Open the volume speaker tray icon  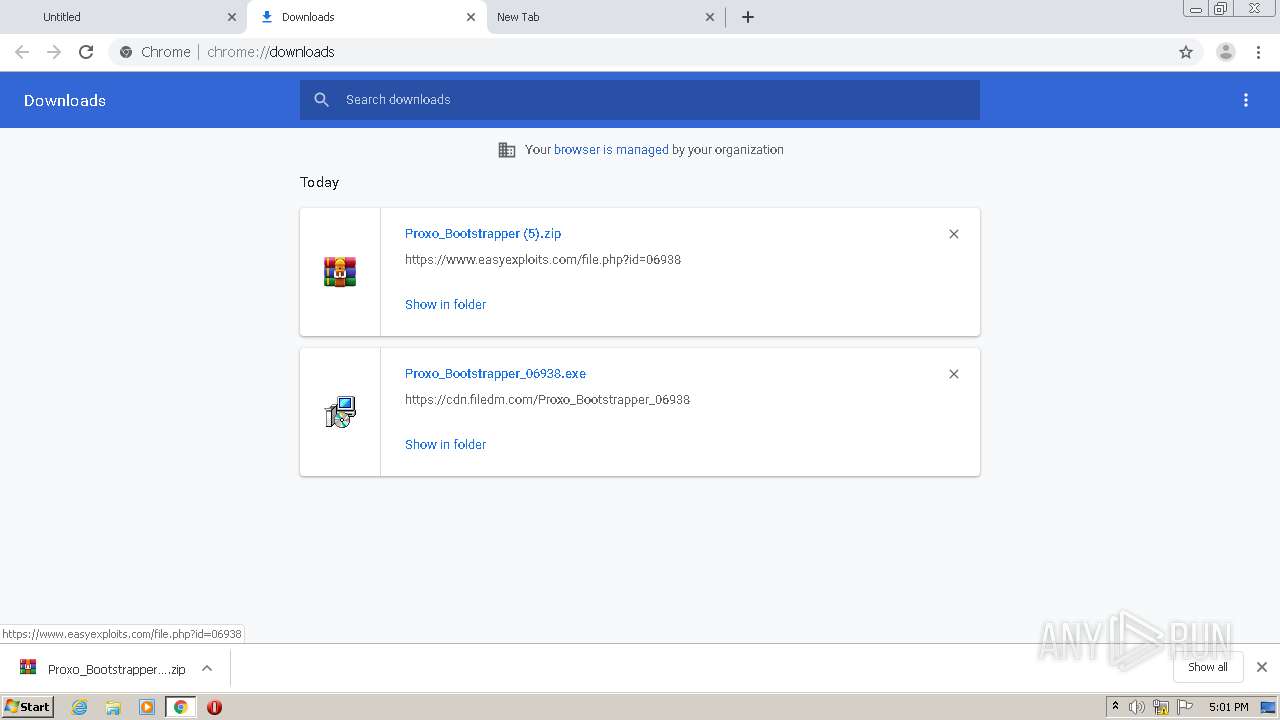pos(1137,707)
